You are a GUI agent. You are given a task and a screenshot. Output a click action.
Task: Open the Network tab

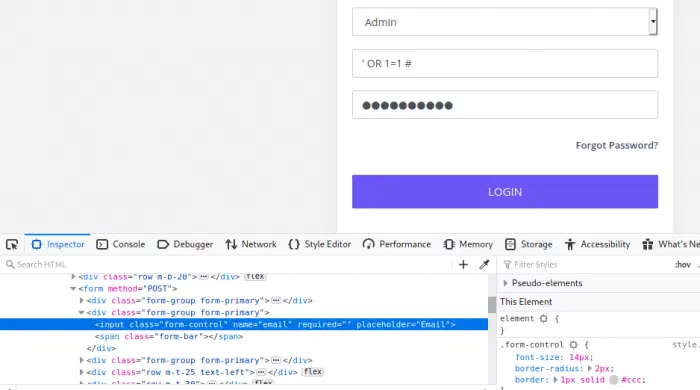coord(250,245)
